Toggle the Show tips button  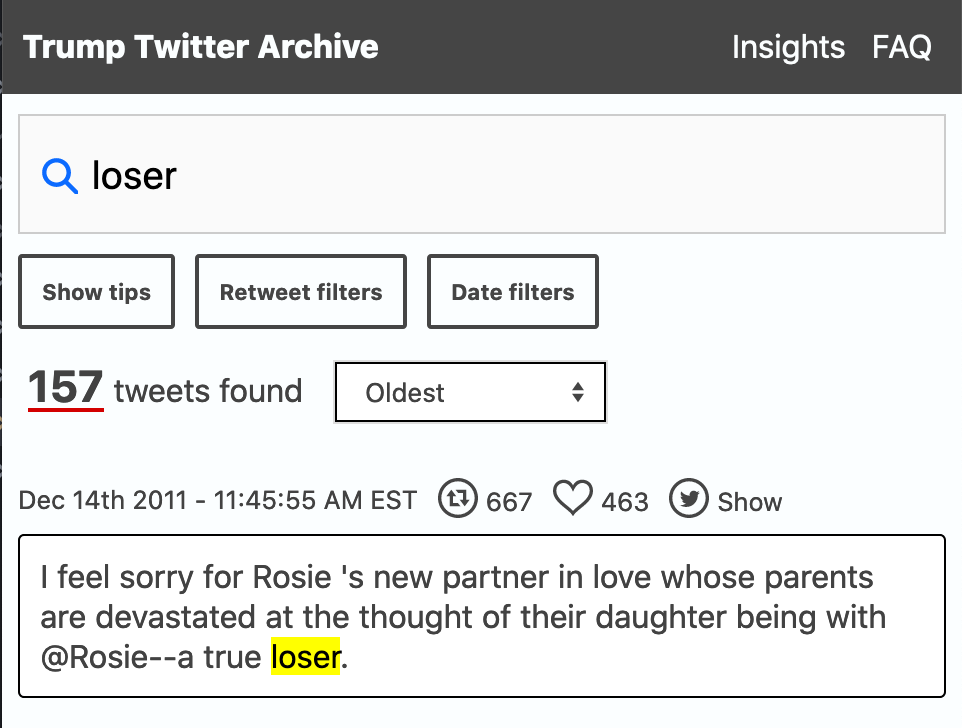pos(96,292)
